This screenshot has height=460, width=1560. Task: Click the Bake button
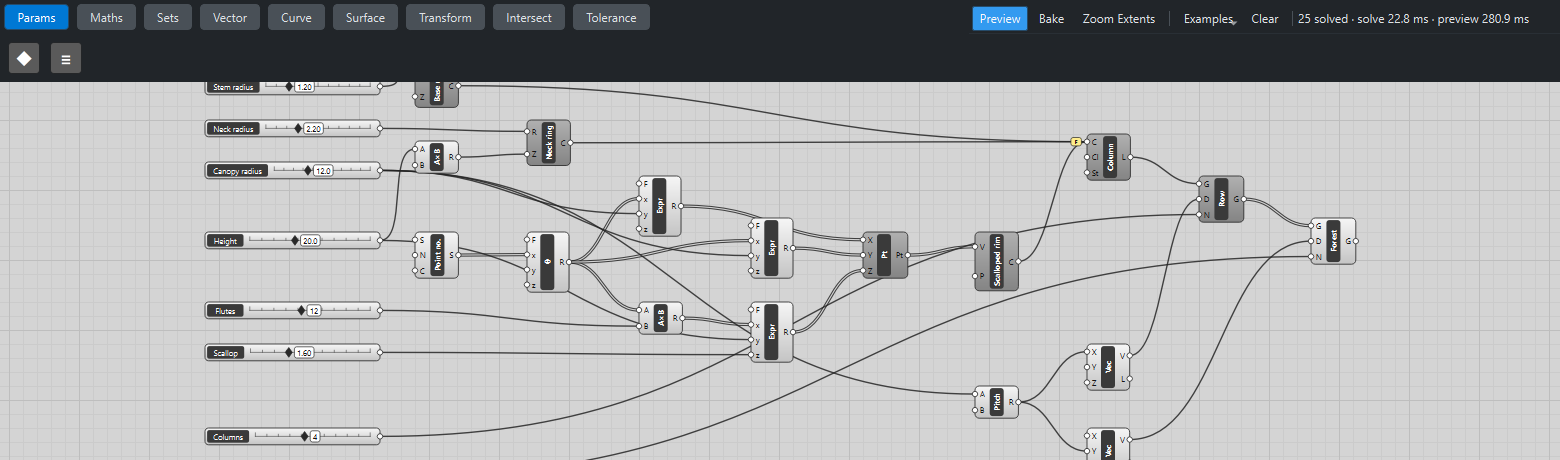coord(1051,18)
